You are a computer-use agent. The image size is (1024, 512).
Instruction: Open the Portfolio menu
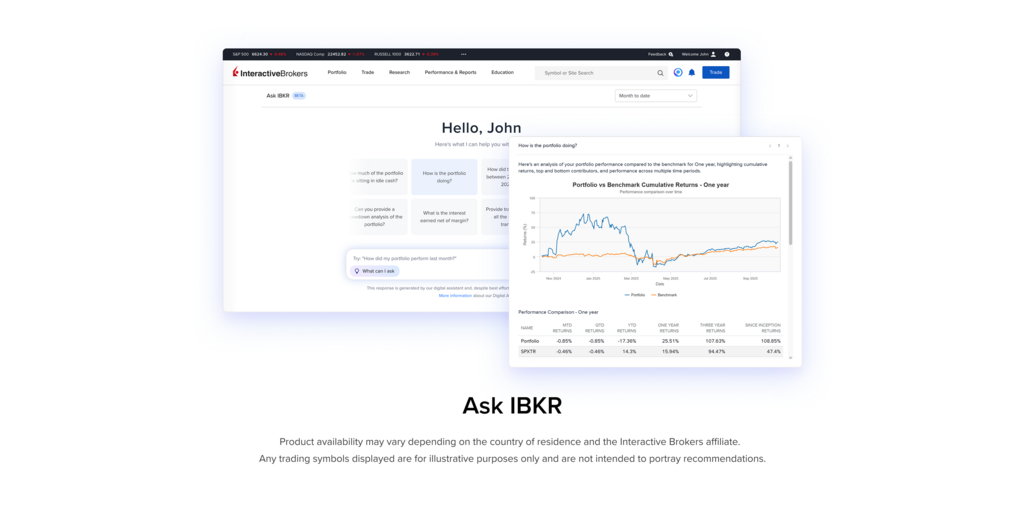point(337,72)
